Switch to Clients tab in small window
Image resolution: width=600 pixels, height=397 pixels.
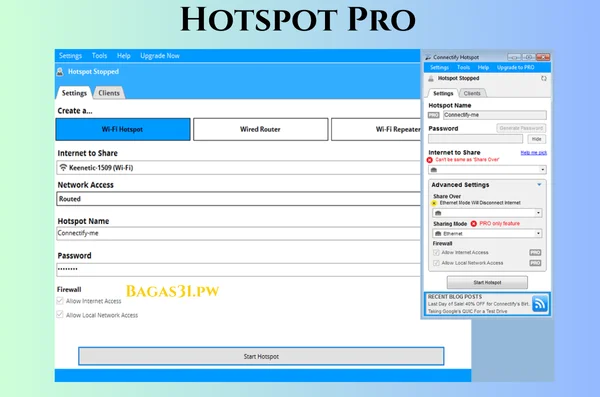click(x=472, y=93)
